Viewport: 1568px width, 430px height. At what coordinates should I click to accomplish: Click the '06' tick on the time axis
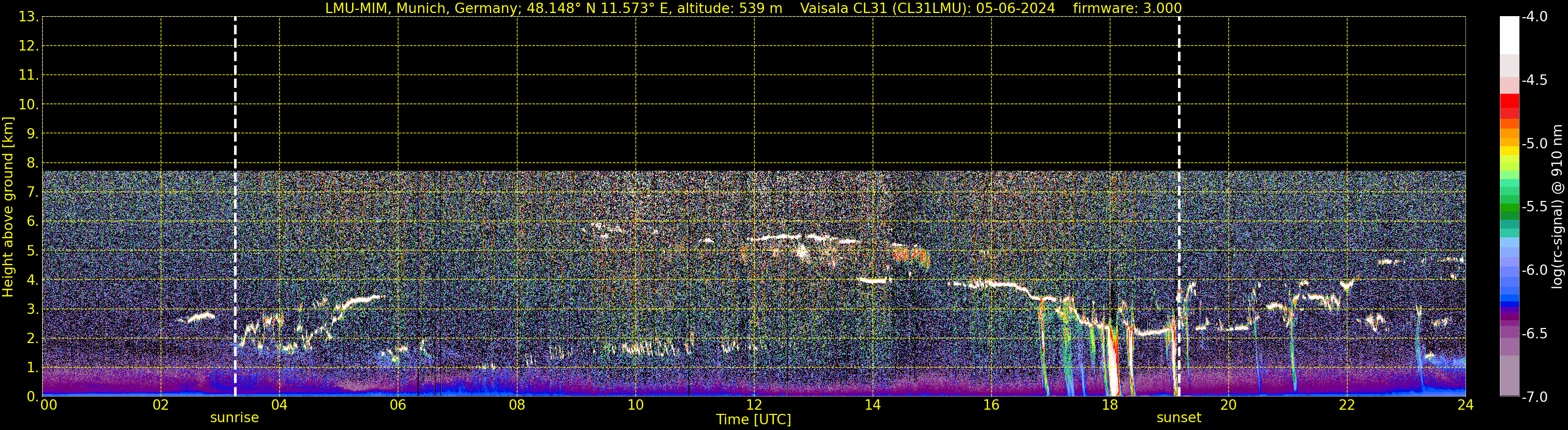[x=398, y=406]
